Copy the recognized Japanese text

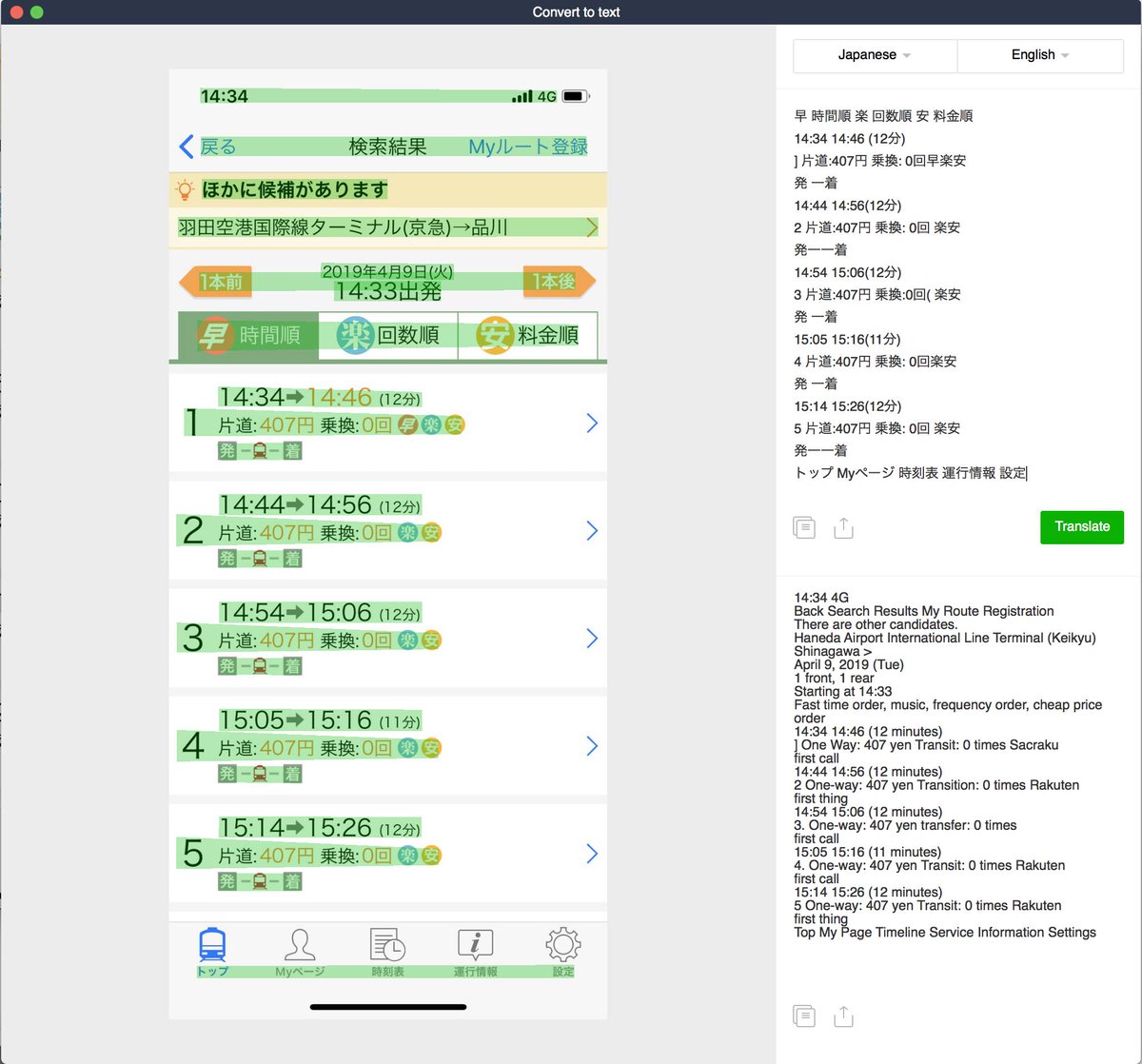click(804, 526)
